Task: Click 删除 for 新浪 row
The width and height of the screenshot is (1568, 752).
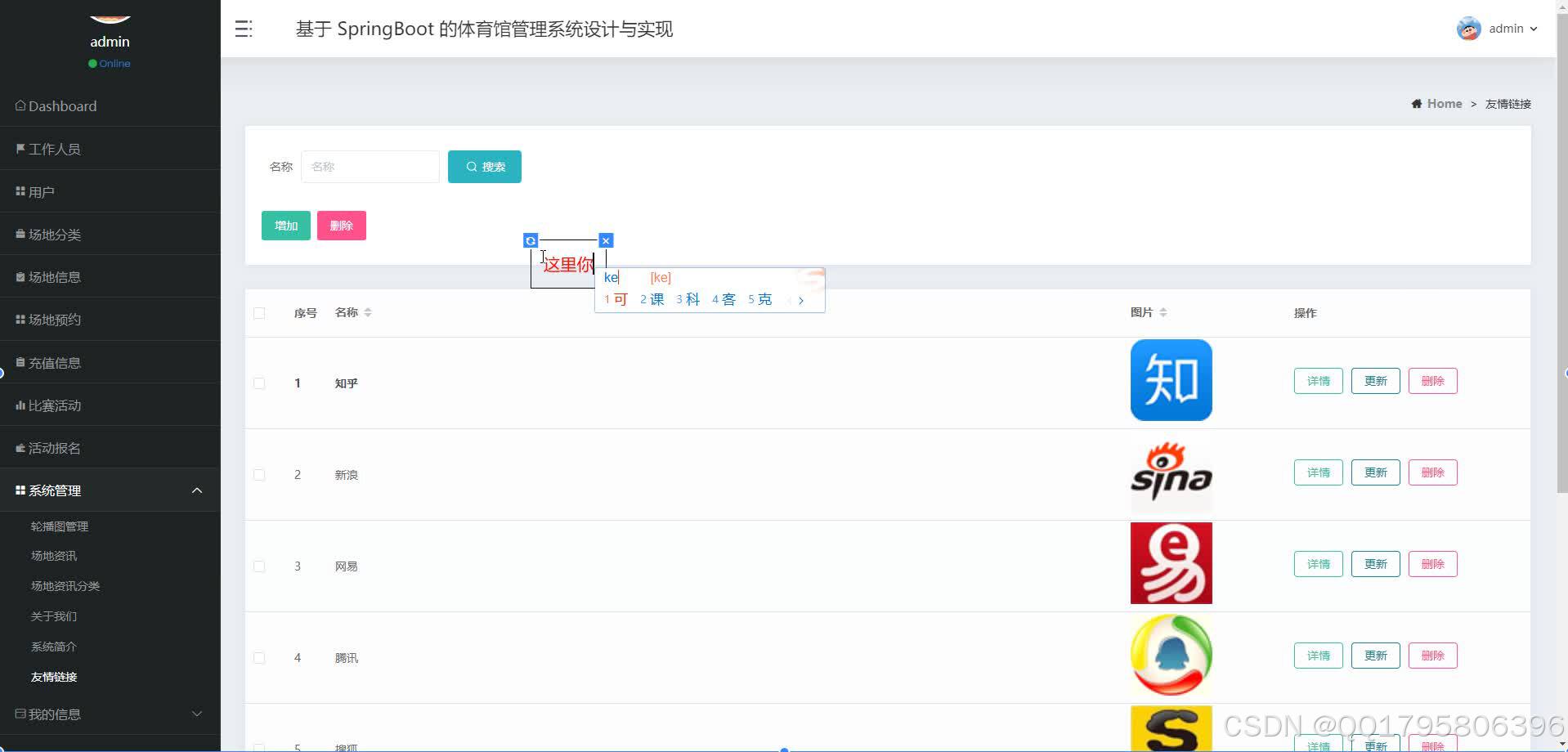Action: point(1433,472)
